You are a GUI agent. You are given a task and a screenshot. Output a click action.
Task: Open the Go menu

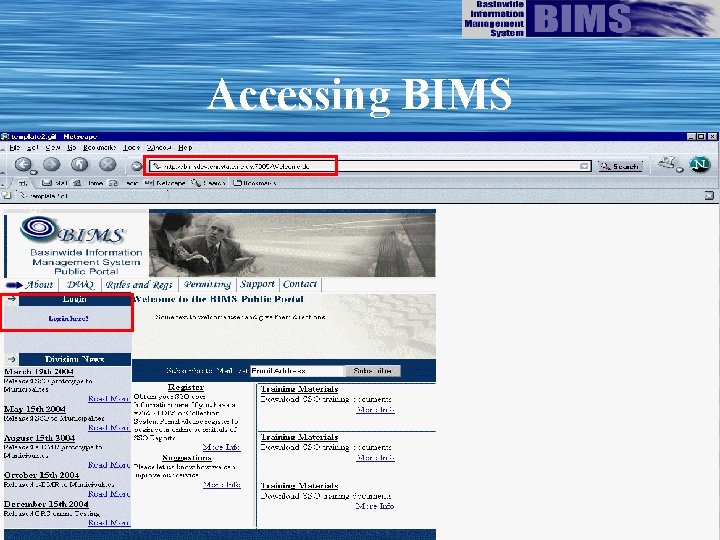[71, 147]
